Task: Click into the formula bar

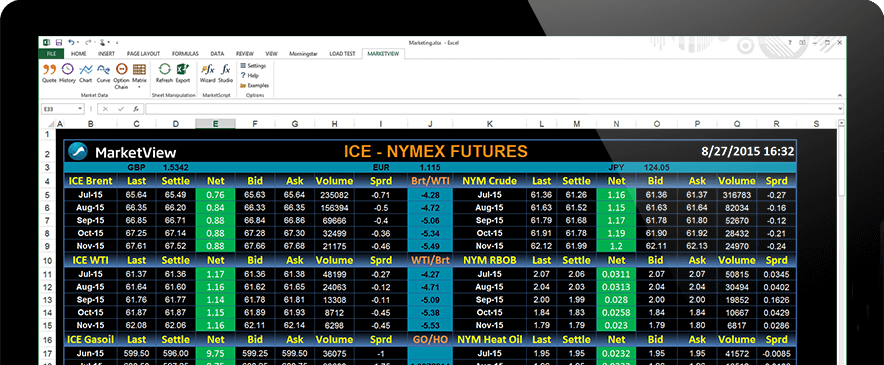Action: pyautogui.click(x=490, y=109)
